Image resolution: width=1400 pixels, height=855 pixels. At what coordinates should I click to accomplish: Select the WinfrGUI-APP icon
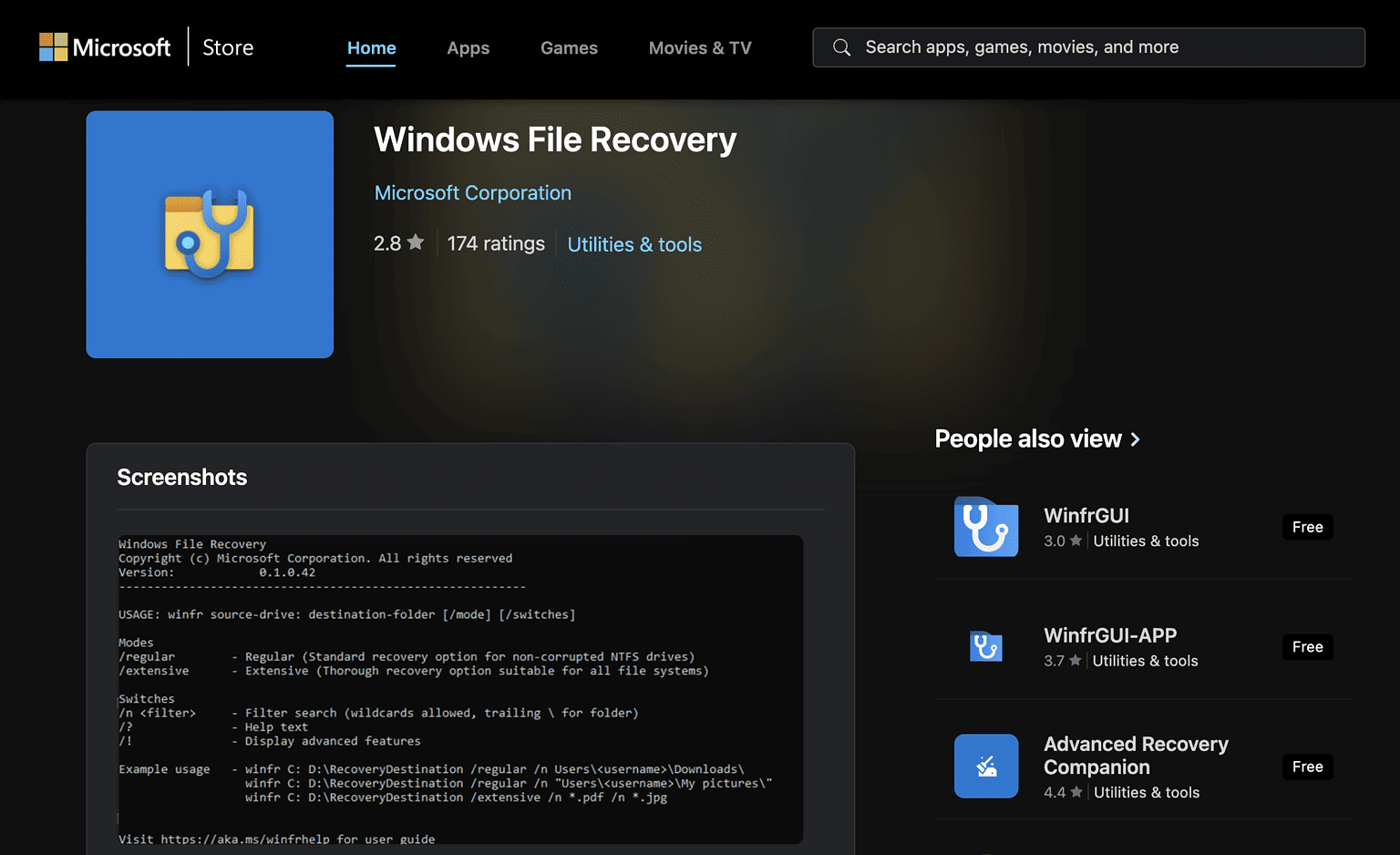tap(986, 647)
